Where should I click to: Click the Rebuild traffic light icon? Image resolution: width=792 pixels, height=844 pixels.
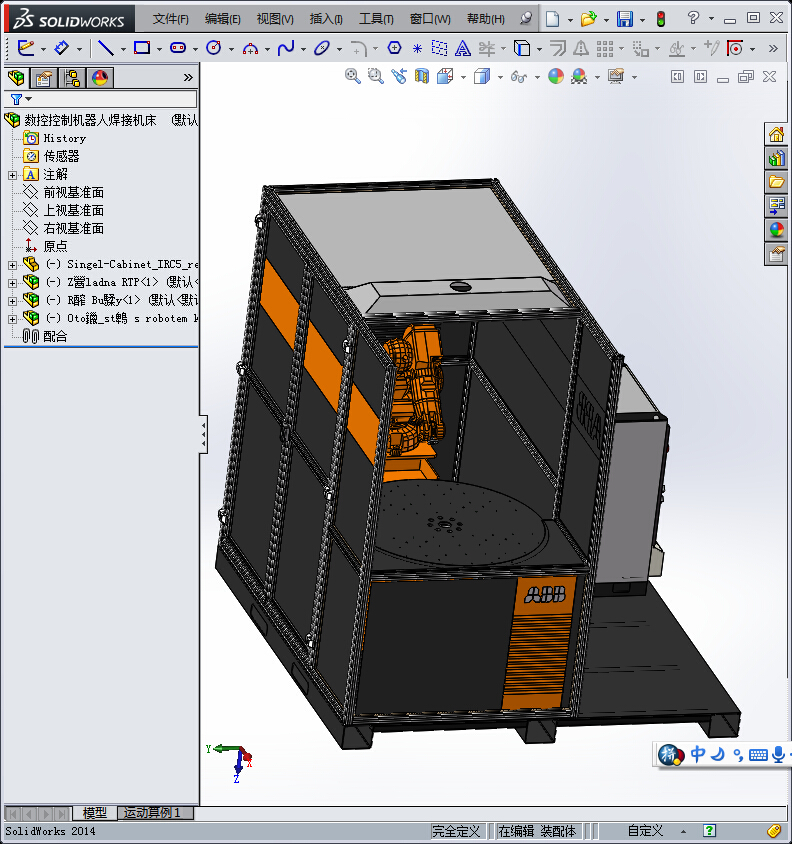click(660, 19)
